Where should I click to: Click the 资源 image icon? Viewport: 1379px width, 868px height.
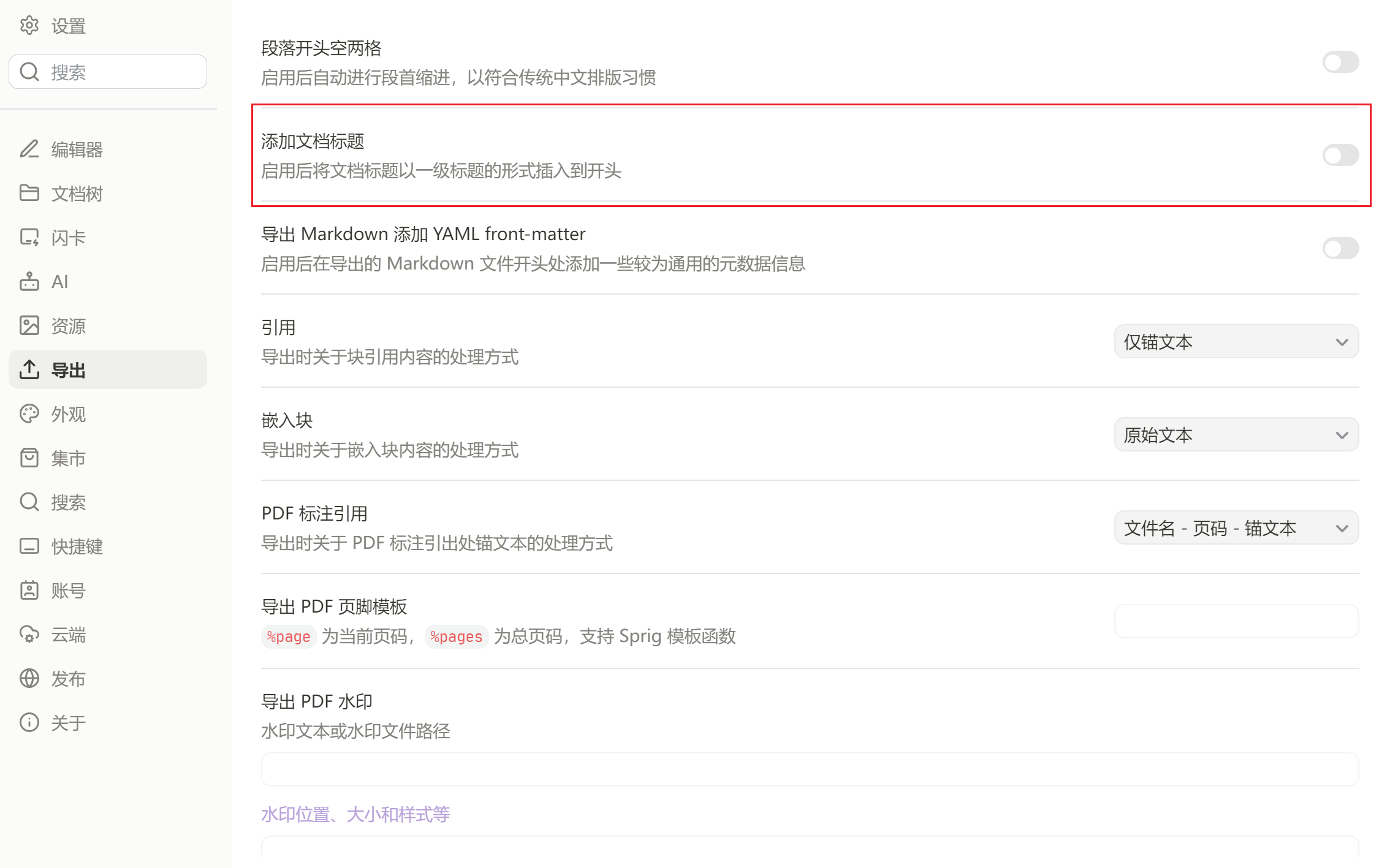pos(29,325)
